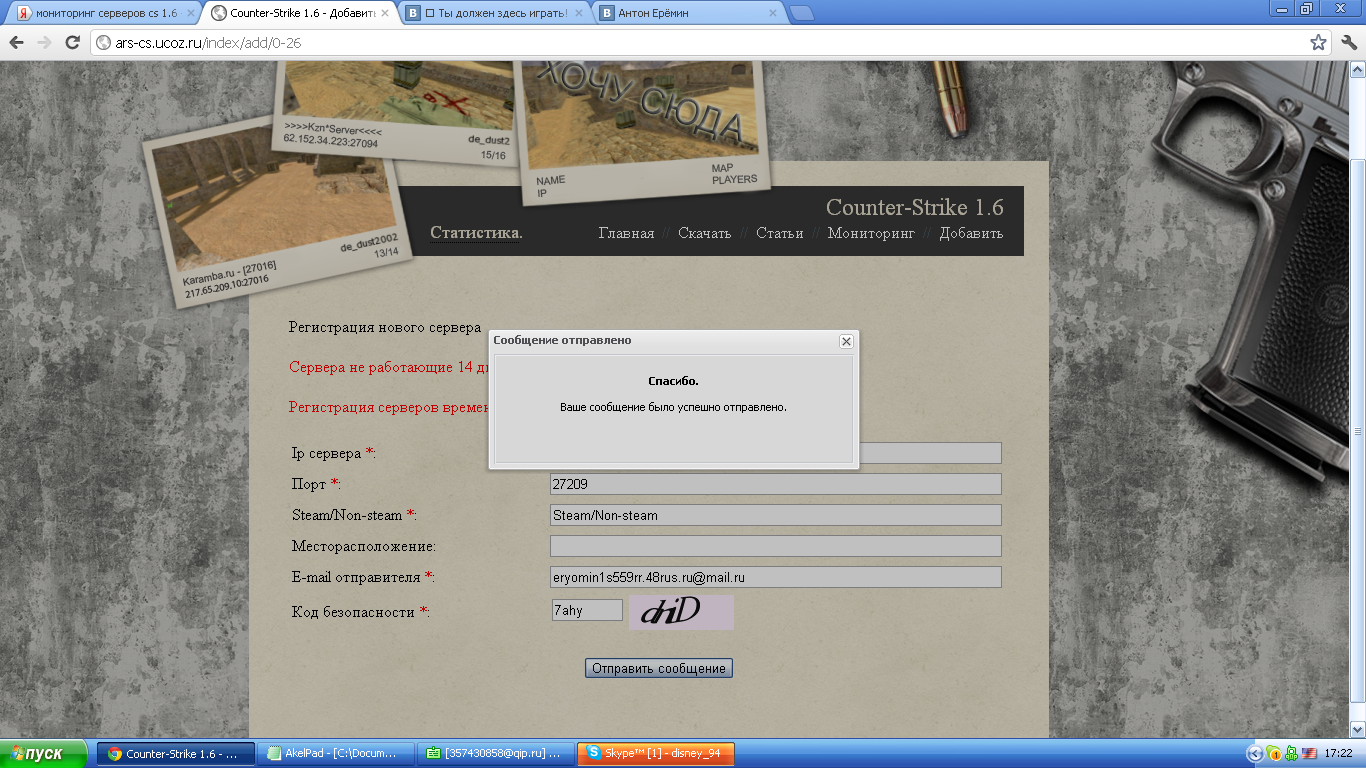Open the QIP chat window from taskbar

click(494, 754)
